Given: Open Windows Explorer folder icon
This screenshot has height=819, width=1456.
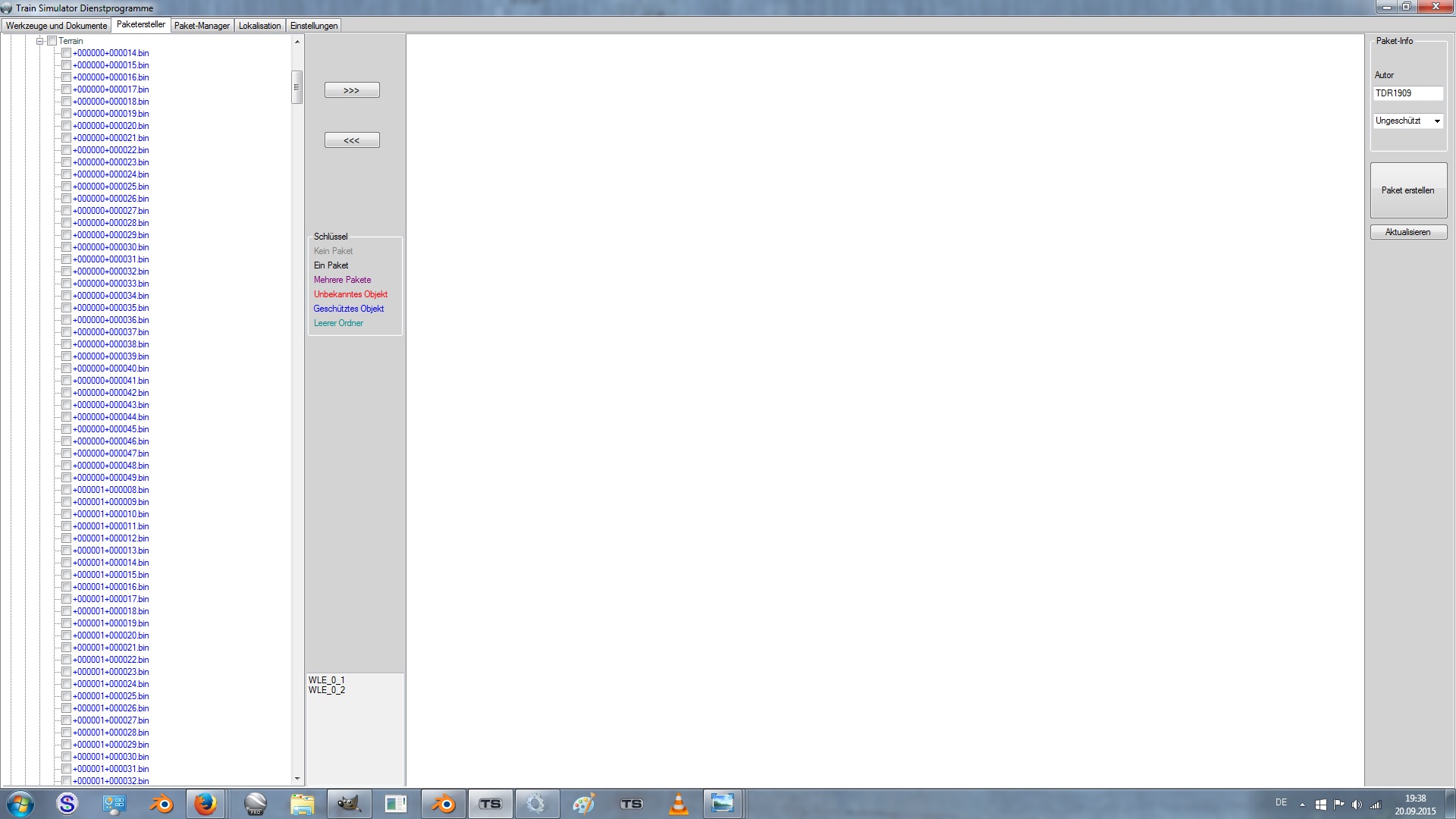Looking at the screenshot, I should [302, 804].
